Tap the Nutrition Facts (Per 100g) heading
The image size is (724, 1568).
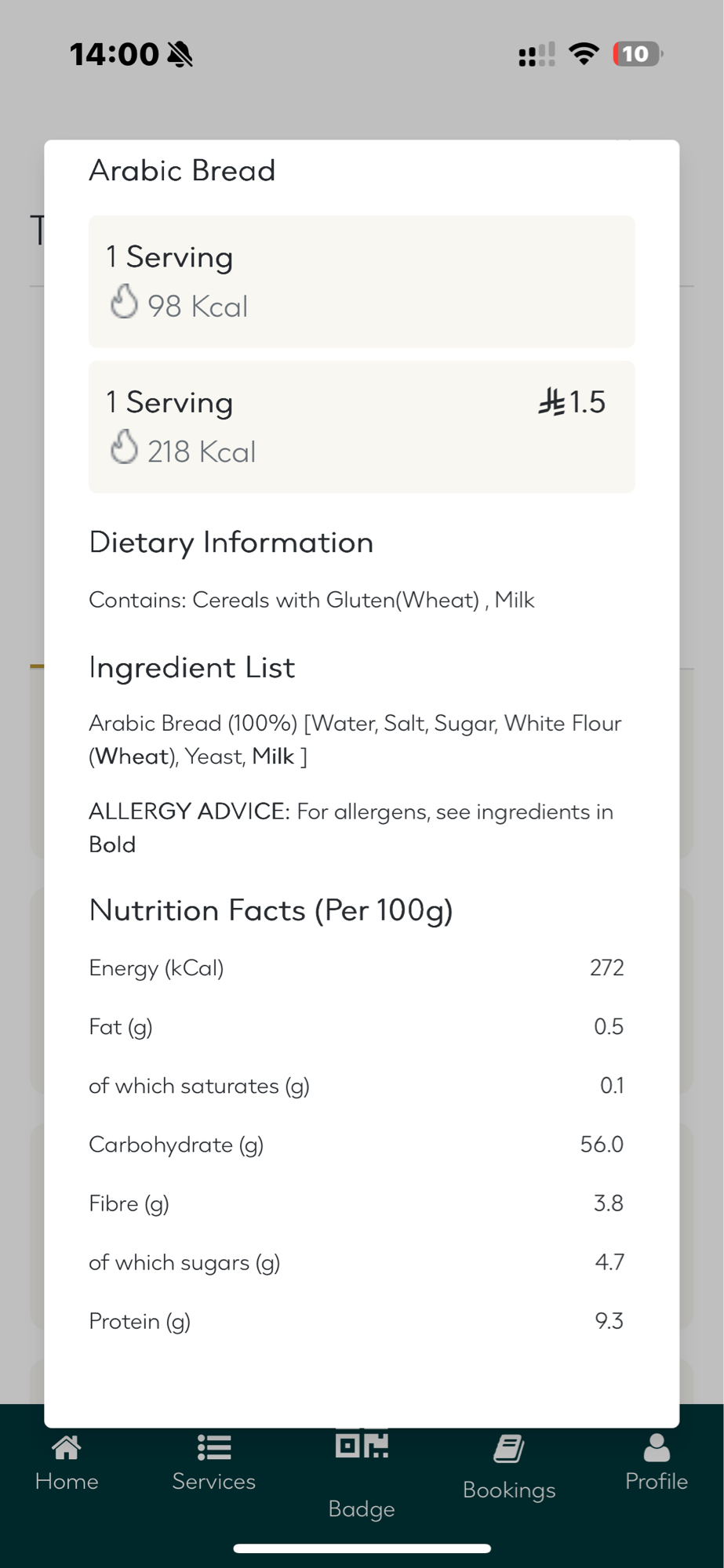(x=271, y=911)
